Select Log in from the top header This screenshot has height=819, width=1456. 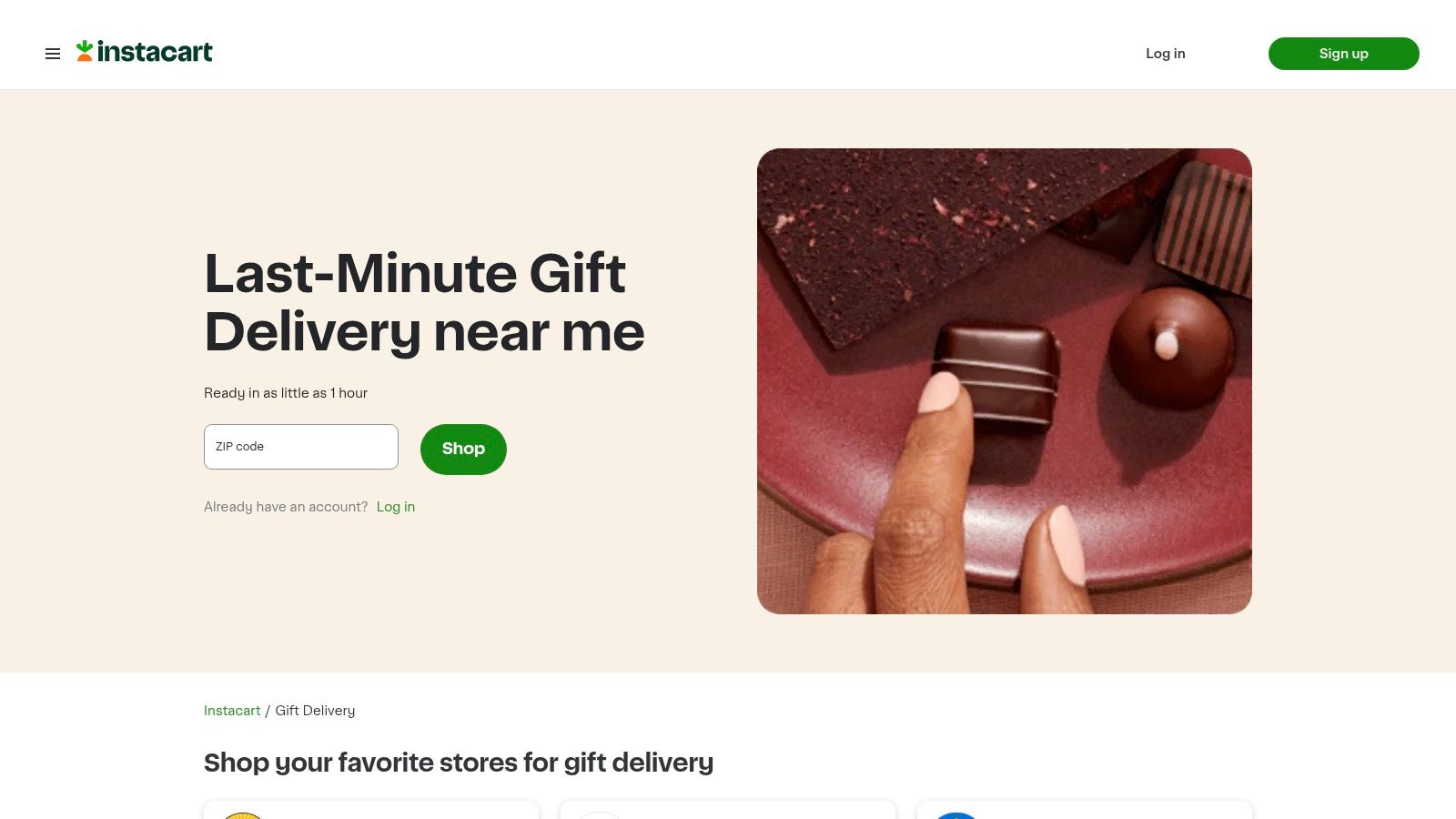1166,54
